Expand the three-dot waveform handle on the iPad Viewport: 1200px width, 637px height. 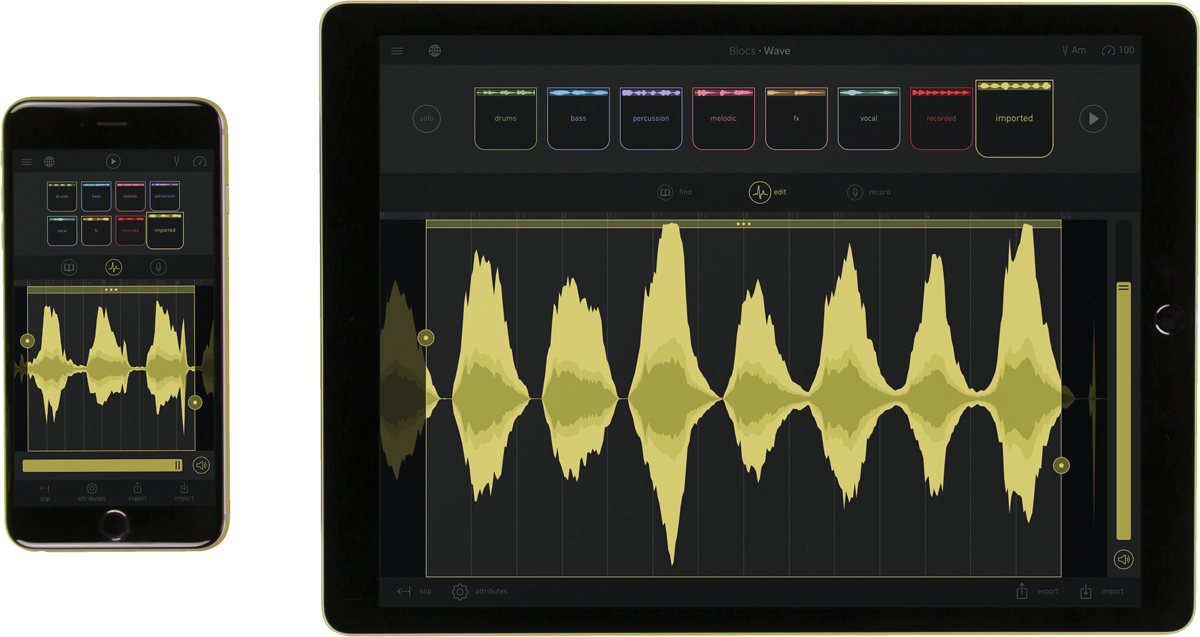click(x=743, y=224)
